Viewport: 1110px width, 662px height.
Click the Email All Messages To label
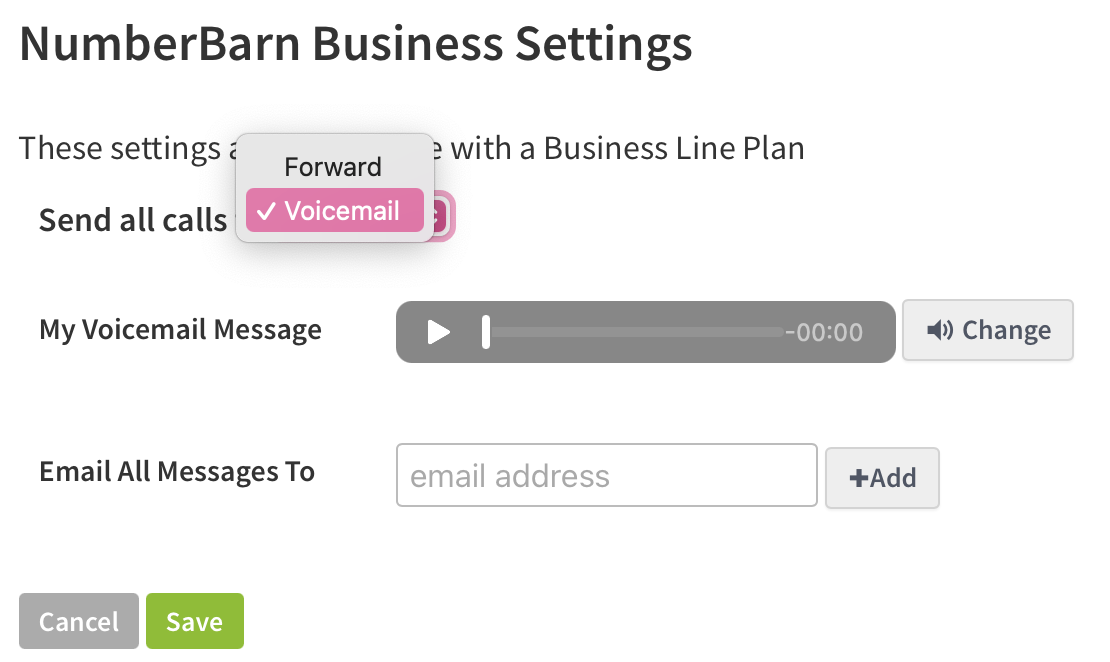177,471
